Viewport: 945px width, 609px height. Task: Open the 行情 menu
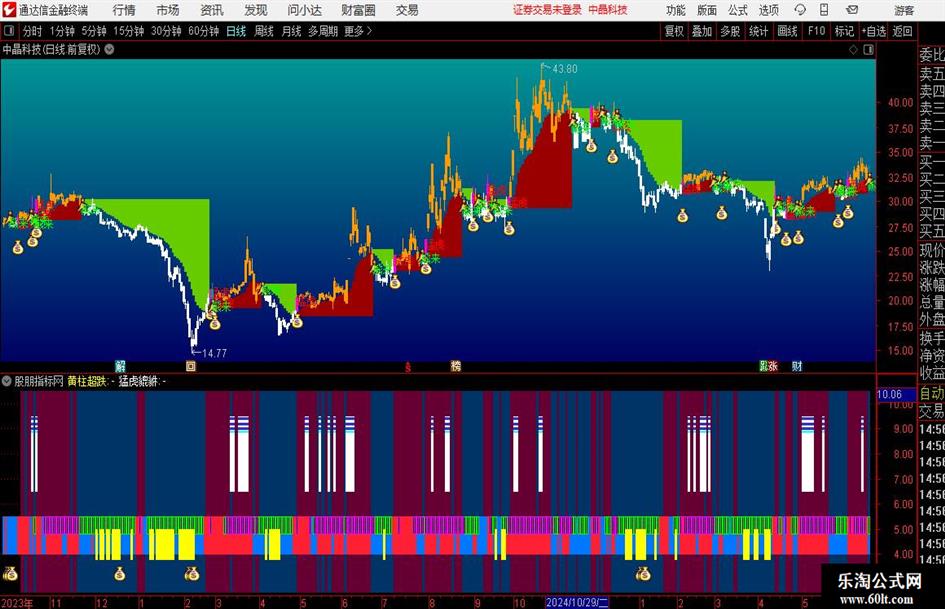[x=124, y=10]
